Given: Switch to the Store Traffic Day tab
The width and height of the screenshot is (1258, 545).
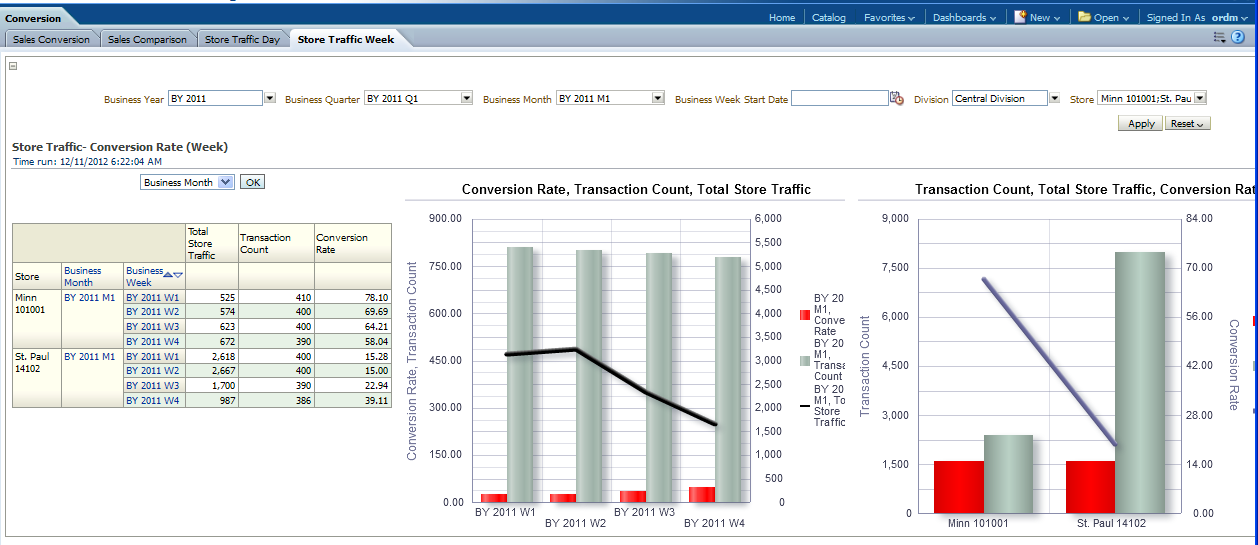Looking at the screenshot, I should pos(242,40).
